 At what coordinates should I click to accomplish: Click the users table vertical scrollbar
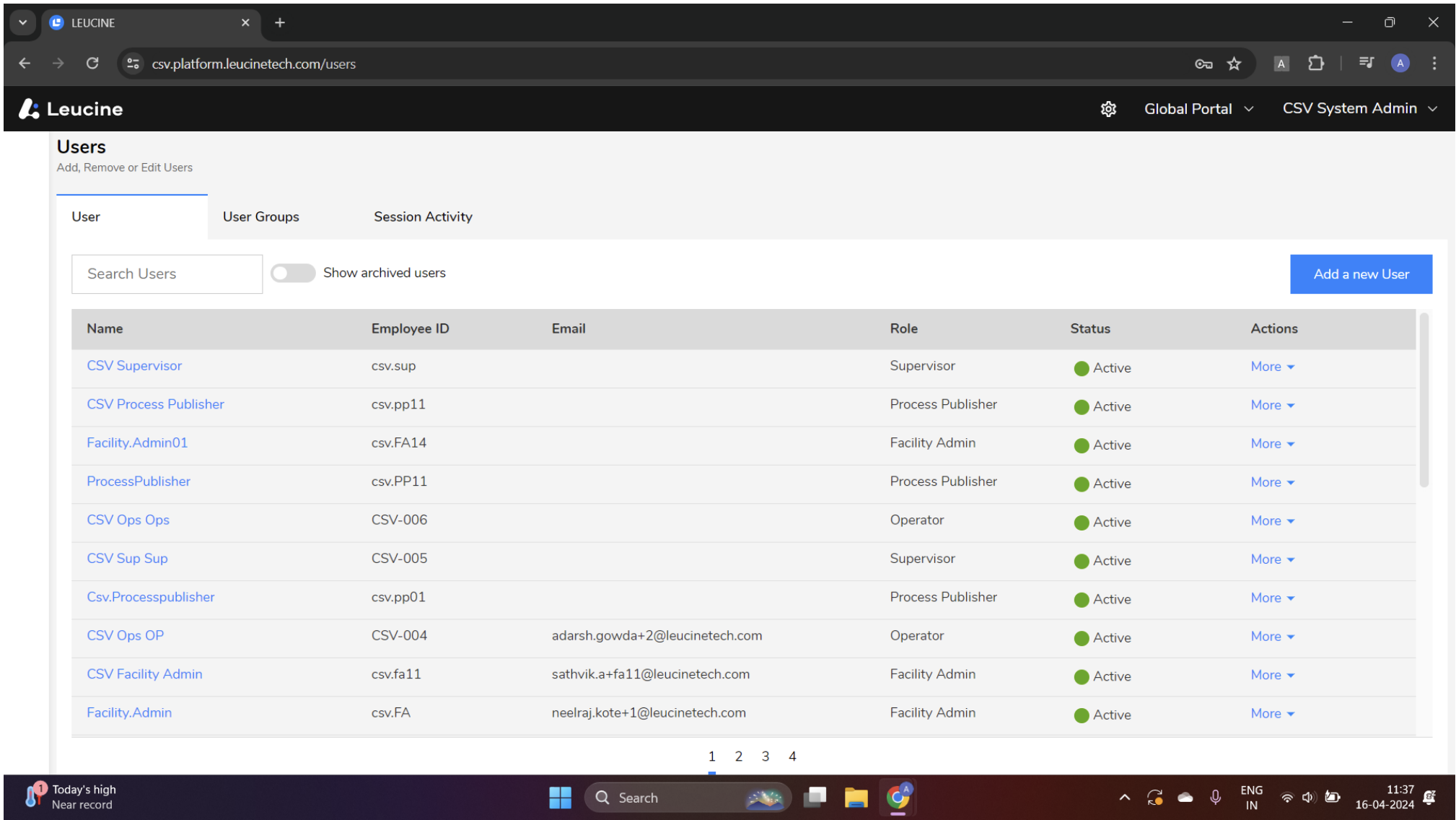click(1424, 401)
